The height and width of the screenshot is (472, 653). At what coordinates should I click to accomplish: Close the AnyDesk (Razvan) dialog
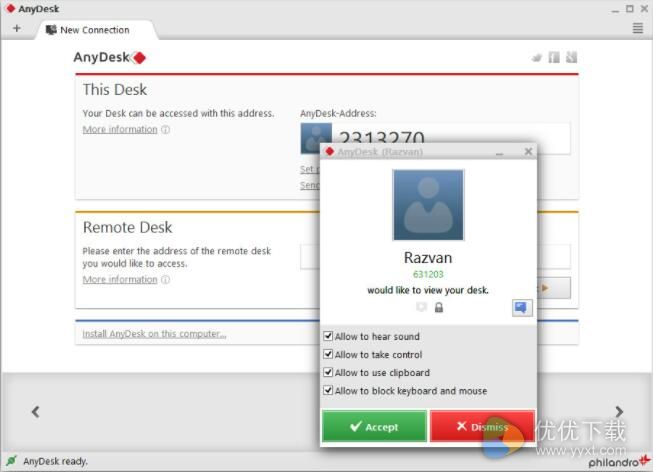click(x=528, y=152)
